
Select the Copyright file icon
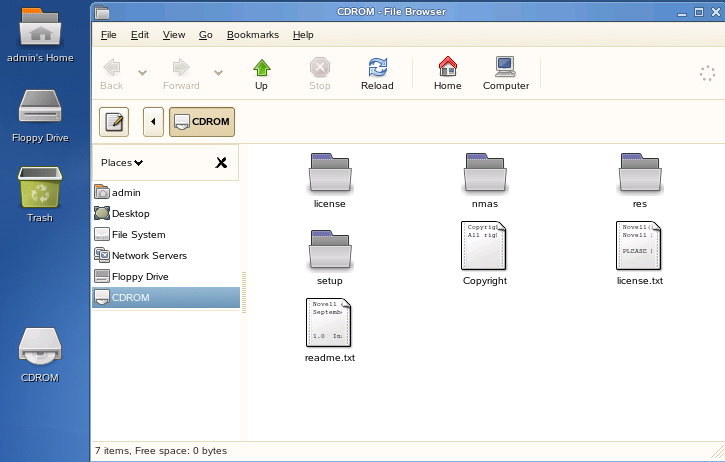484,246
